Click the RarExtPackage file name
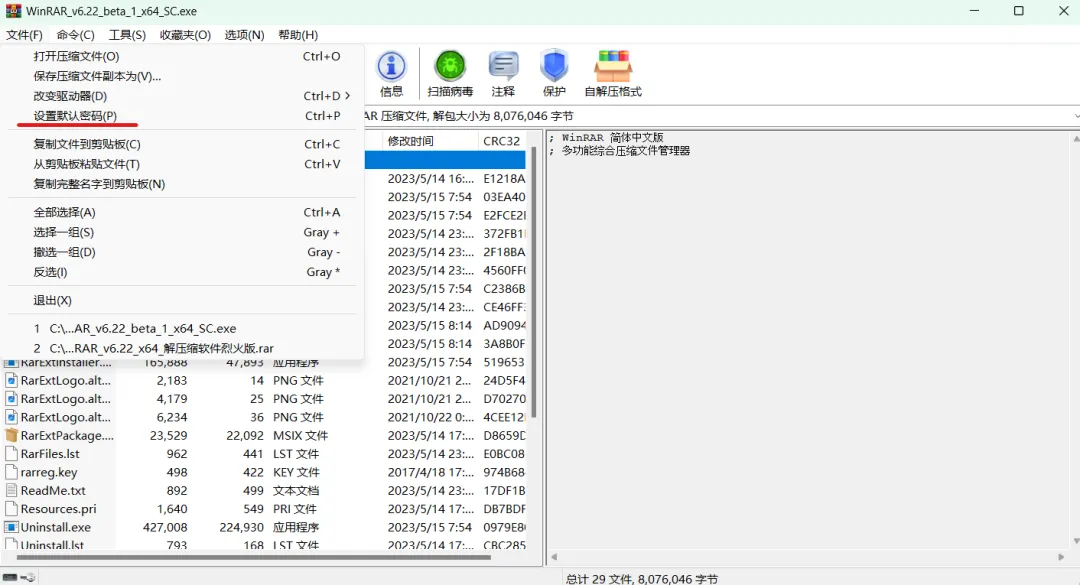Viewport: 1080px width, 585px height. click(x=68, y=435)
